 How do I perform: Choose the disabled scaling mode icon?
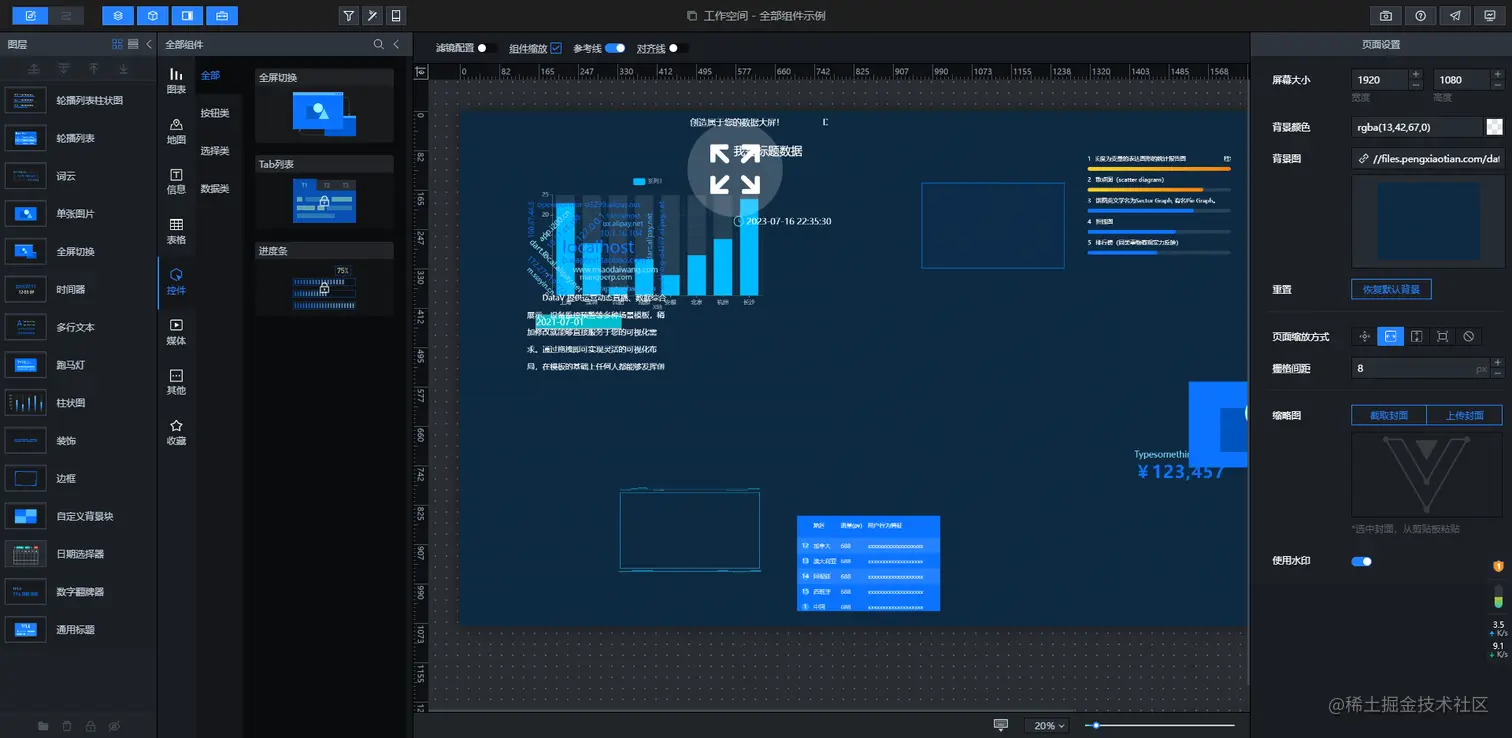pos(1468,337)
